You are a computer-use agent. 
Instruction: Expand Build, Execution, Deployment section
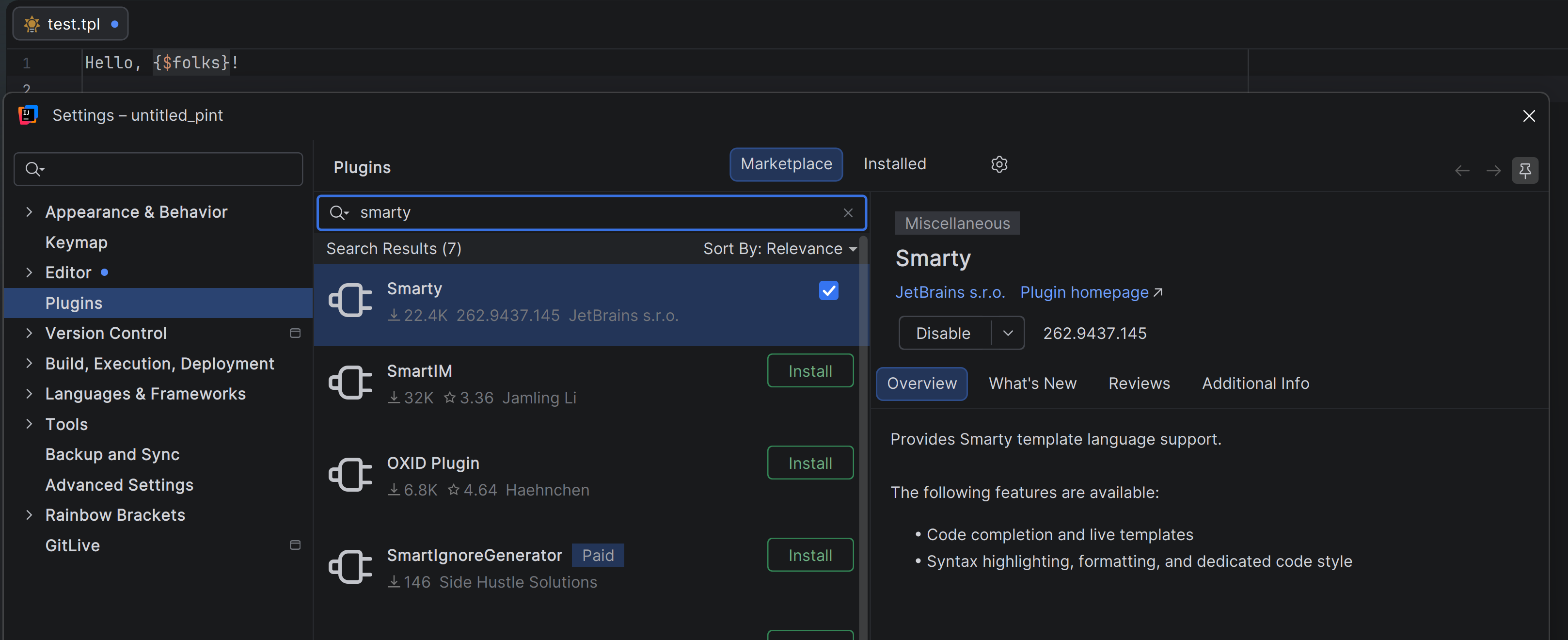[29, 364]
